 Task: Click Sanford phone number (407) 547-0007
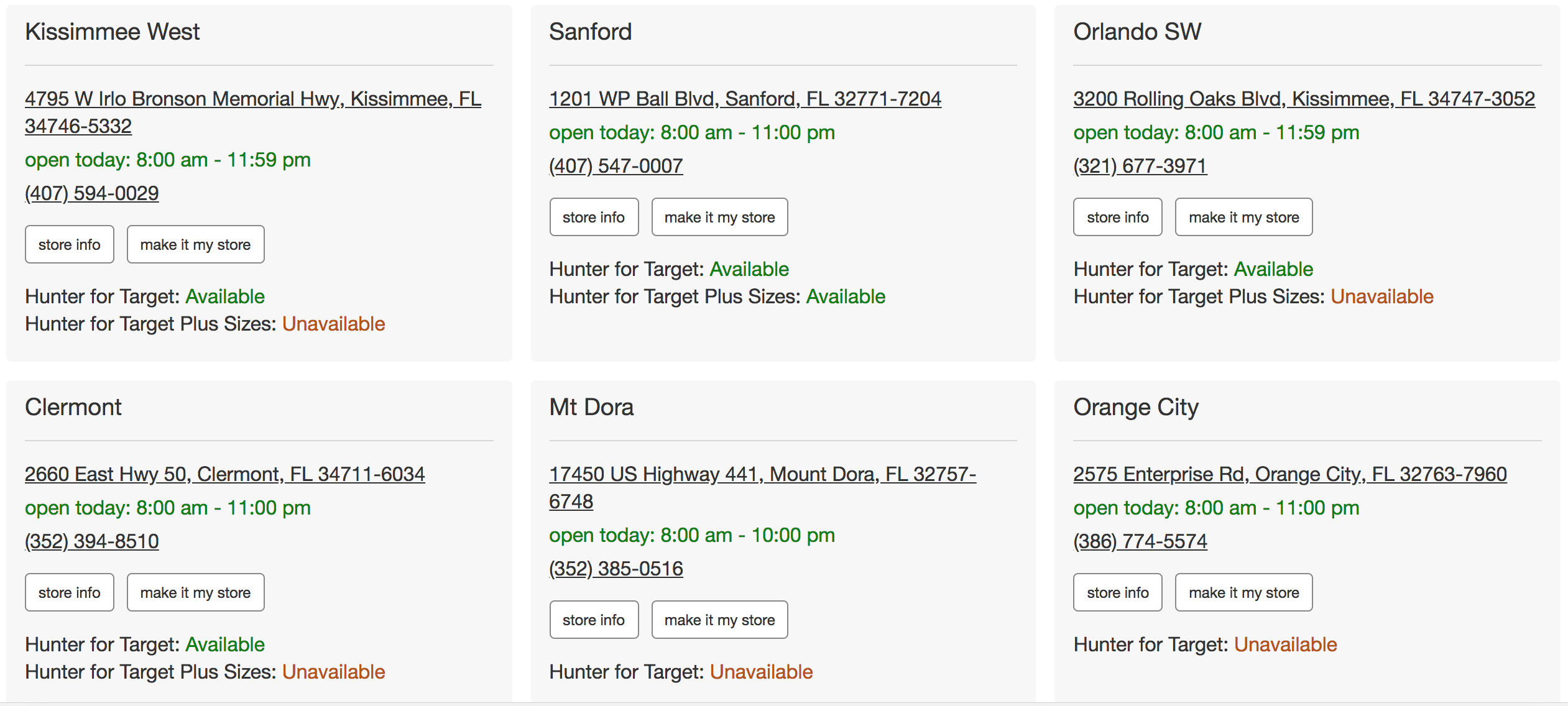point(616,166)
